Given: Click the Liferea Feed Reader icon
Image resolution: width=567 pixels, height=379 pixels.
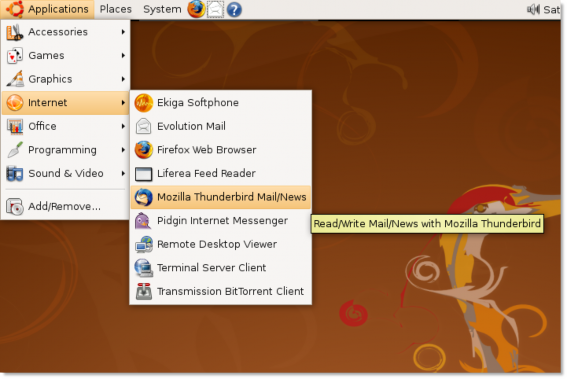Looking at the screenshot, I should [144, 174].
